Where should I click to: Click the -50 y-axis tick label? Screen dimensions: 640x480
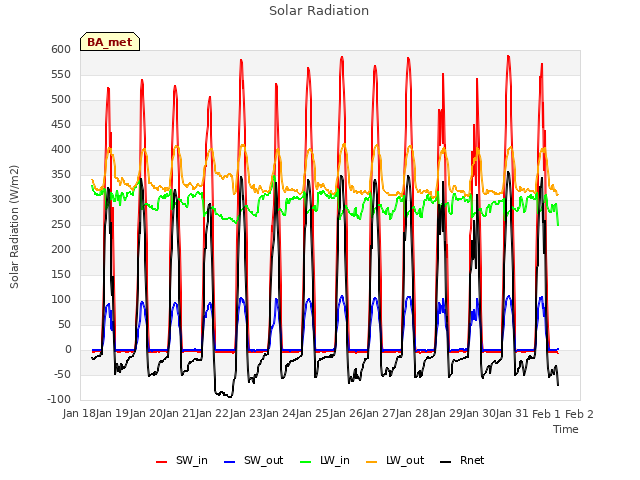(62, 375)
